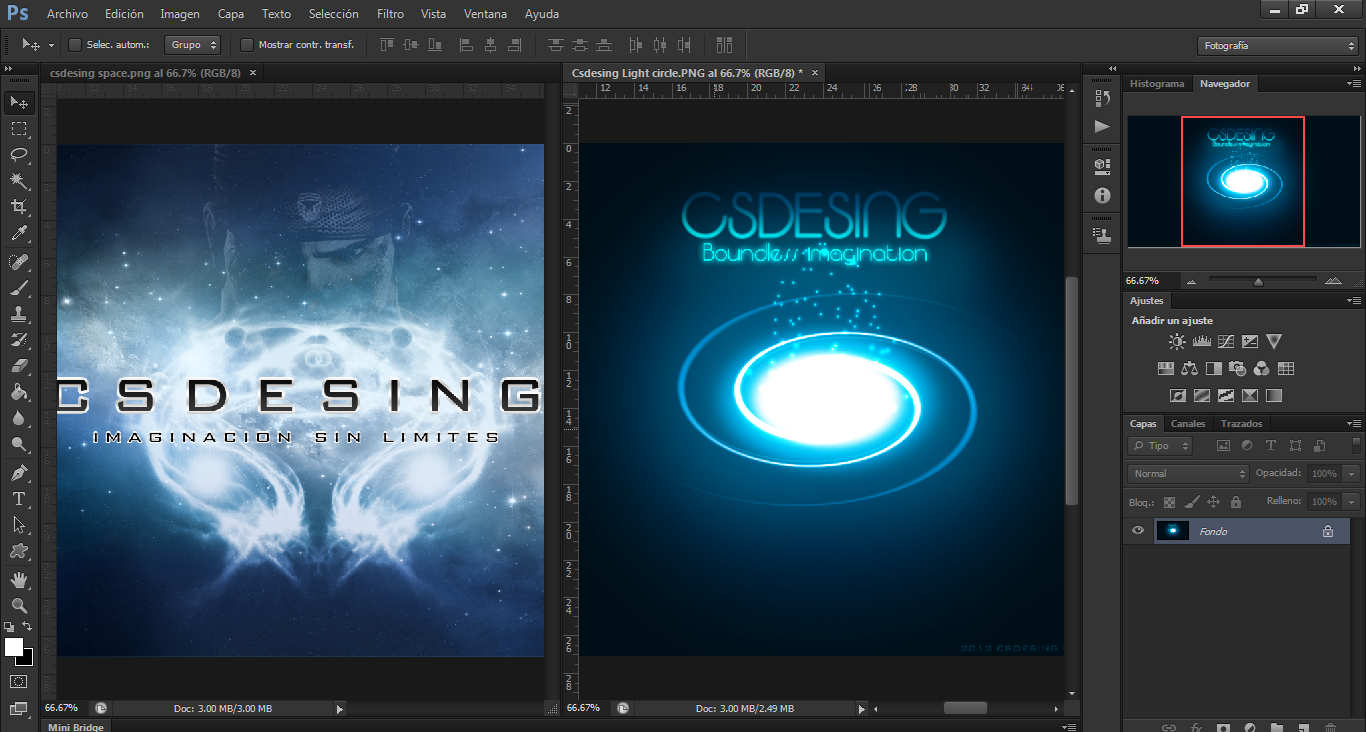Add a Brightness/Contrast adjustment

1177,342
